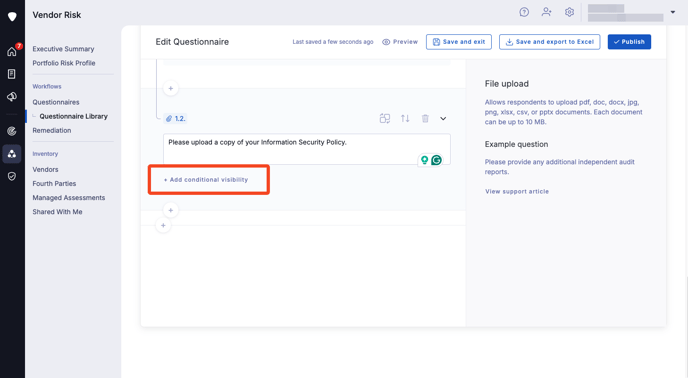Screen dimensions: 688x378
Task: Open the settings gear icon
Action: 569,12
